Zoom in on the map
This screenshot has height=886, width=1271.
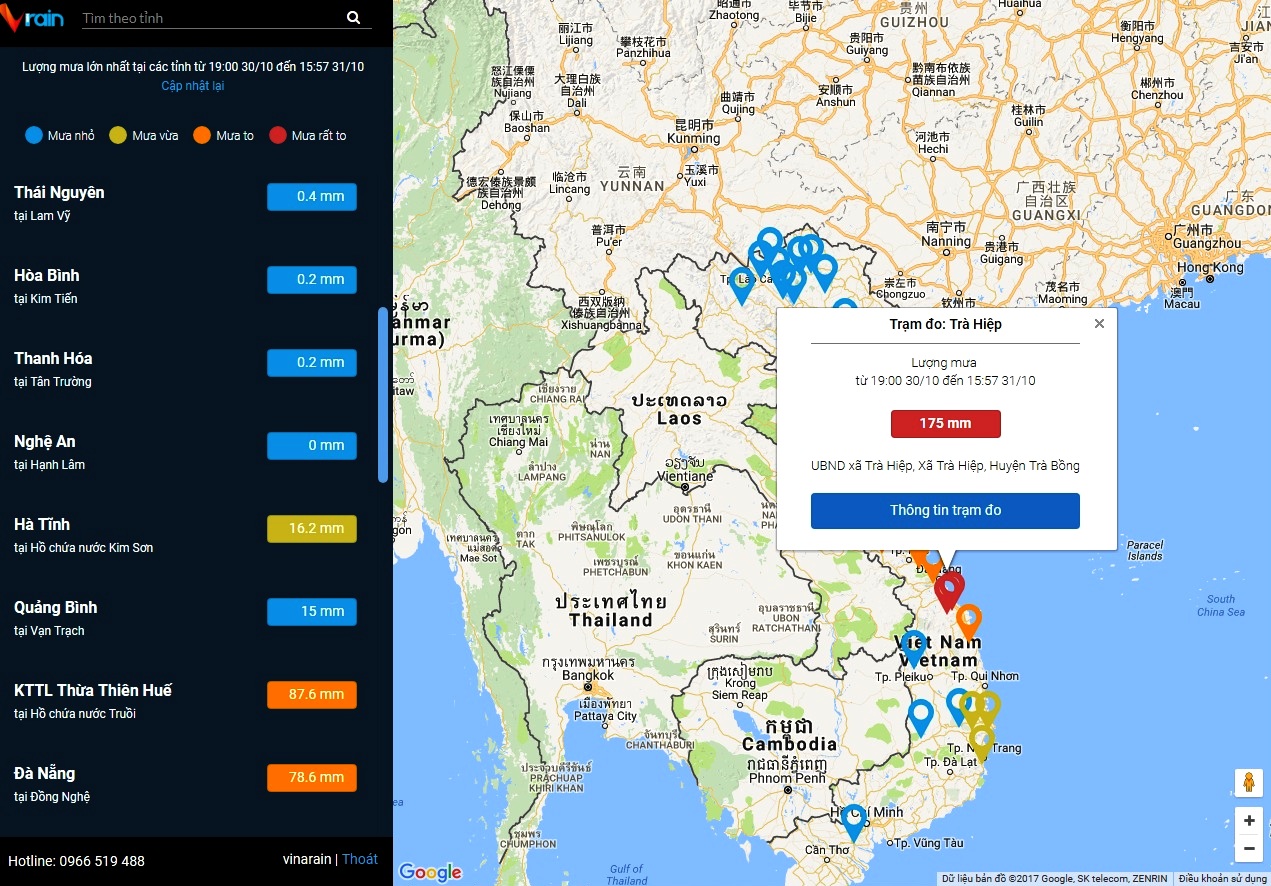point(1249,821)
